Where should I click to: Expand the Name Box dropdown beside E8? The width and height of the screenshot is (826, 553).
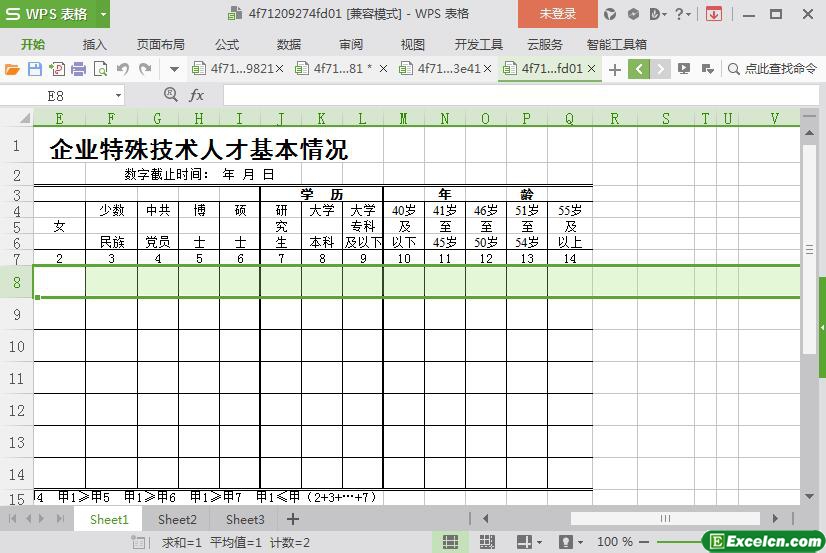119,96
